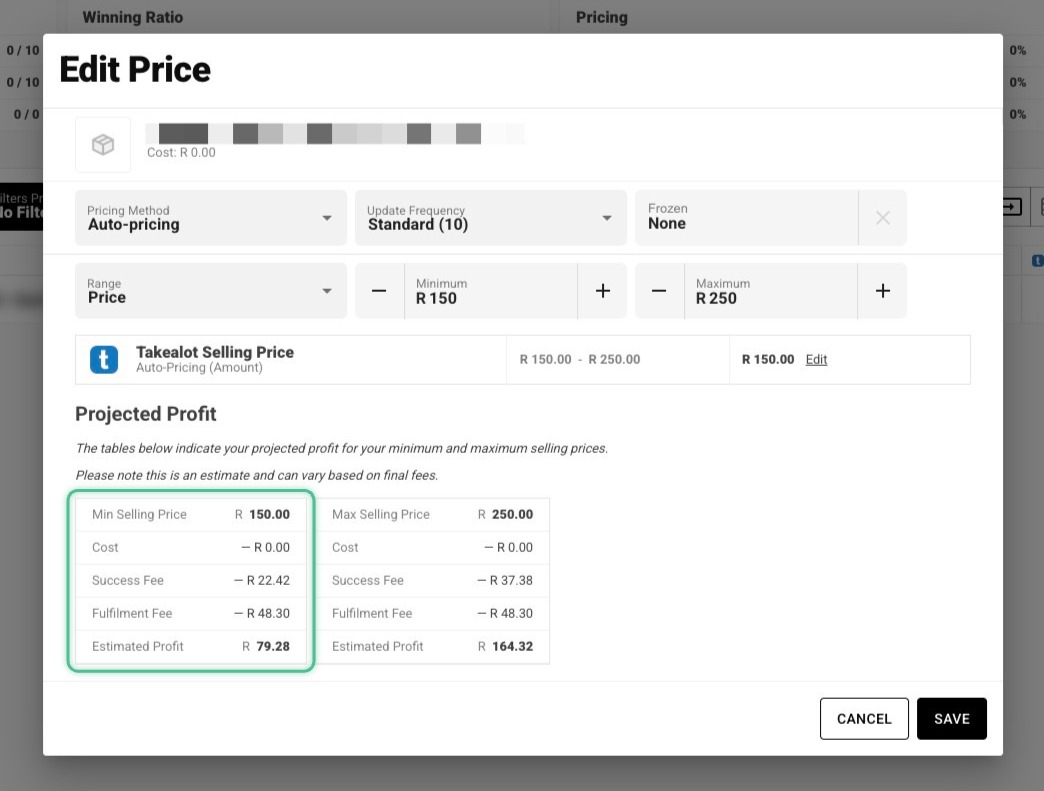This screenshot has width=1044, height=791.
Task: Click the minus icon beside Maximum R 250
Action: click(x=659, y=290)
